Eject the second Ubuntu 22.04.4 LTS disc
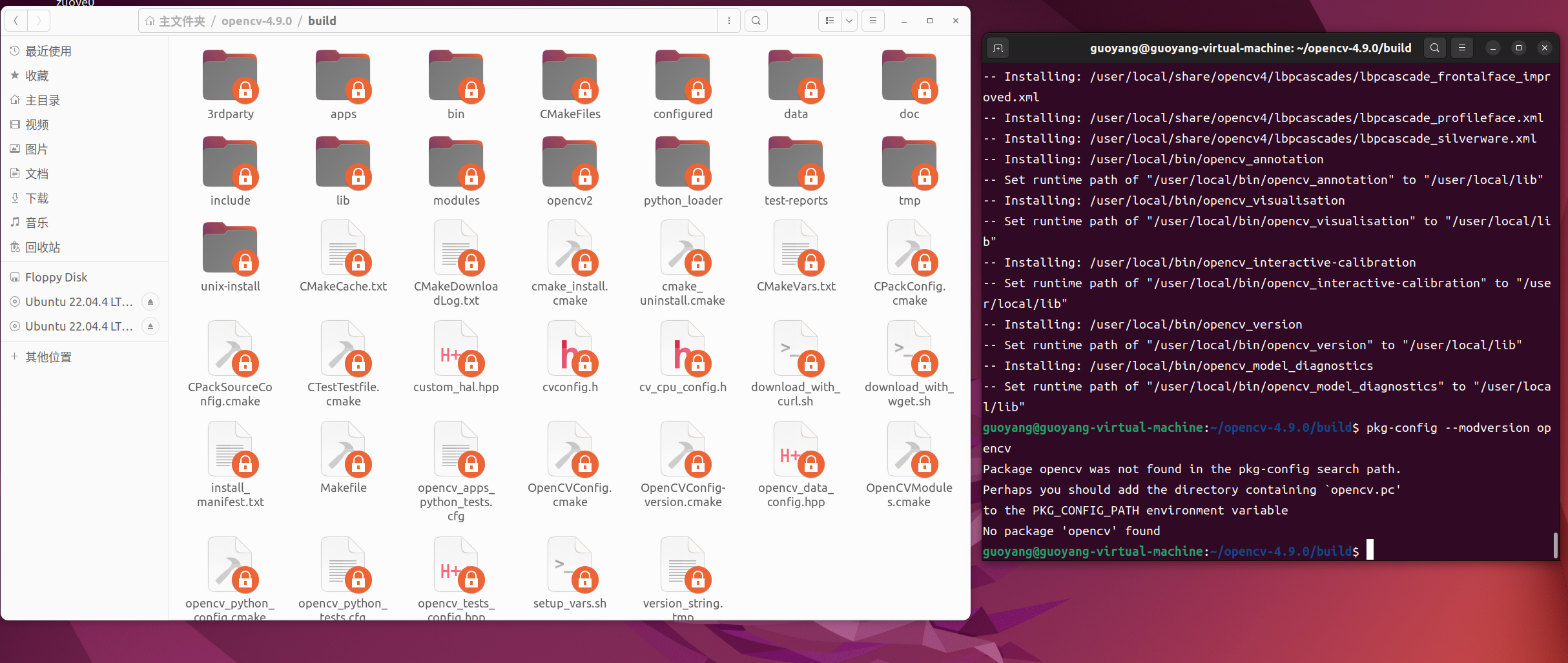The width and height of the screenshot is (1568, 663). click(x=150, y=326)
